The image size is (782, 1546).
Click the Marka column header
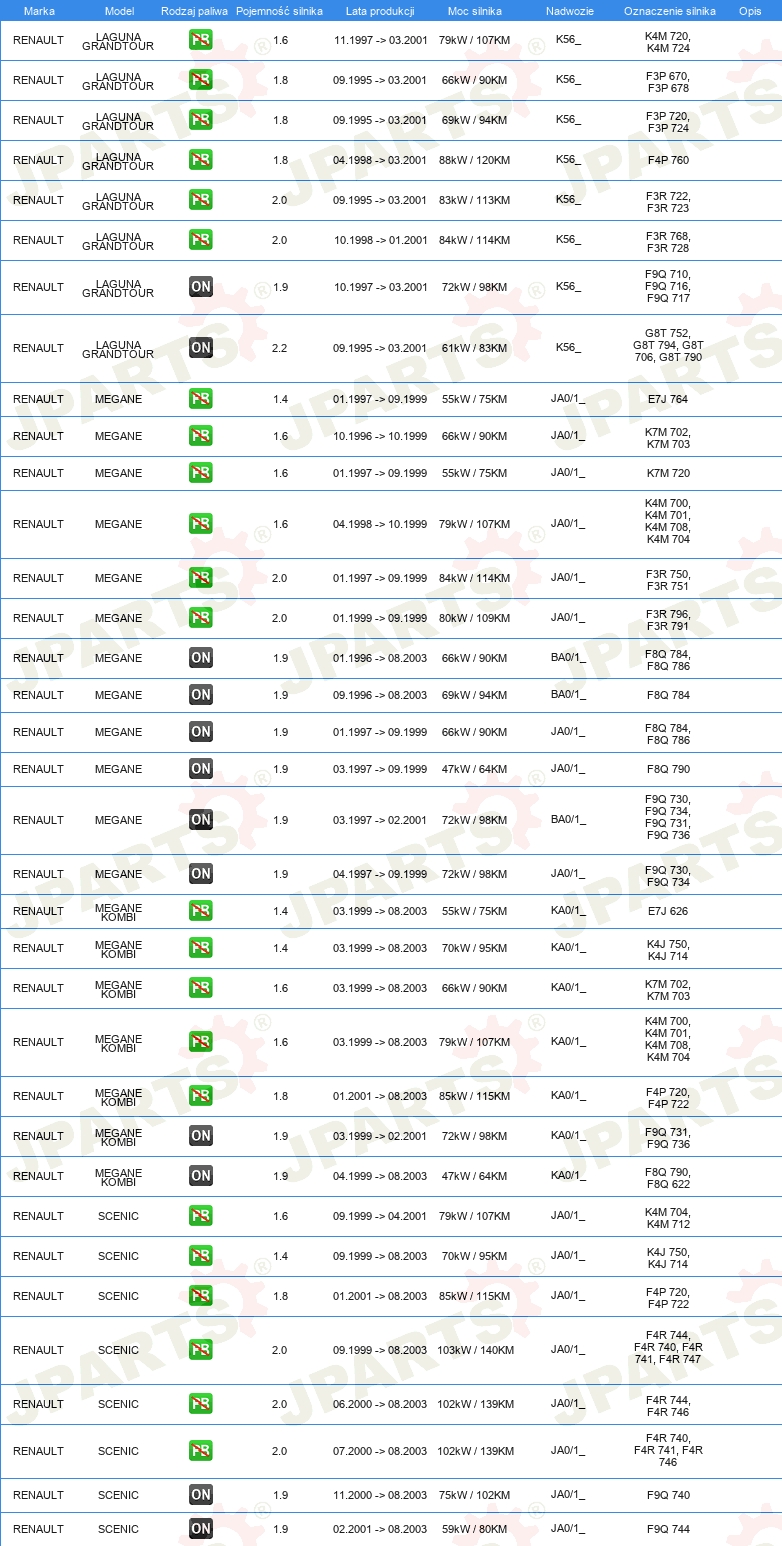pos(39,10)
